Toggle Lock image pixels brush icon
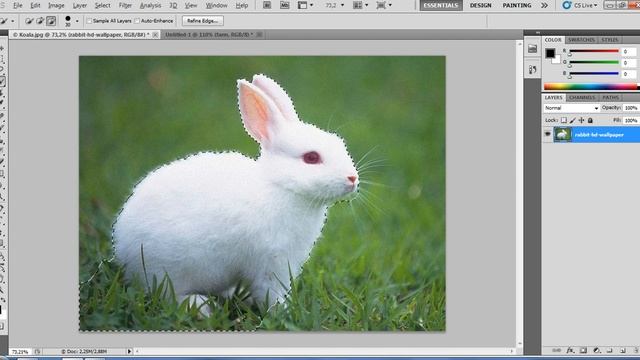Image resolution: width=640 pixels, height=360 pixels. click(573, 120)
